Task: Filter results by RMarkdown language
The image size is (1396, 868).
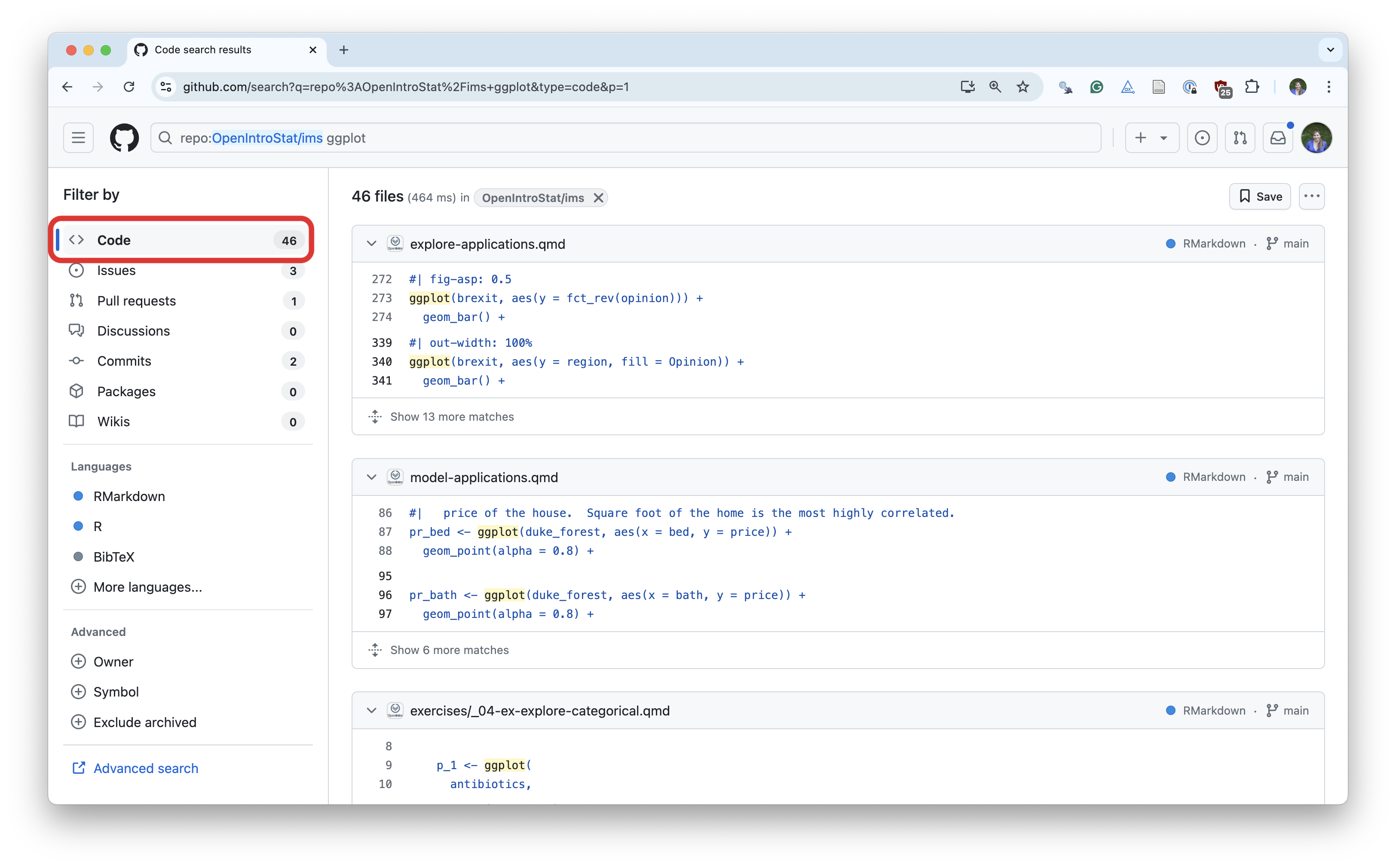Action: 129,496
